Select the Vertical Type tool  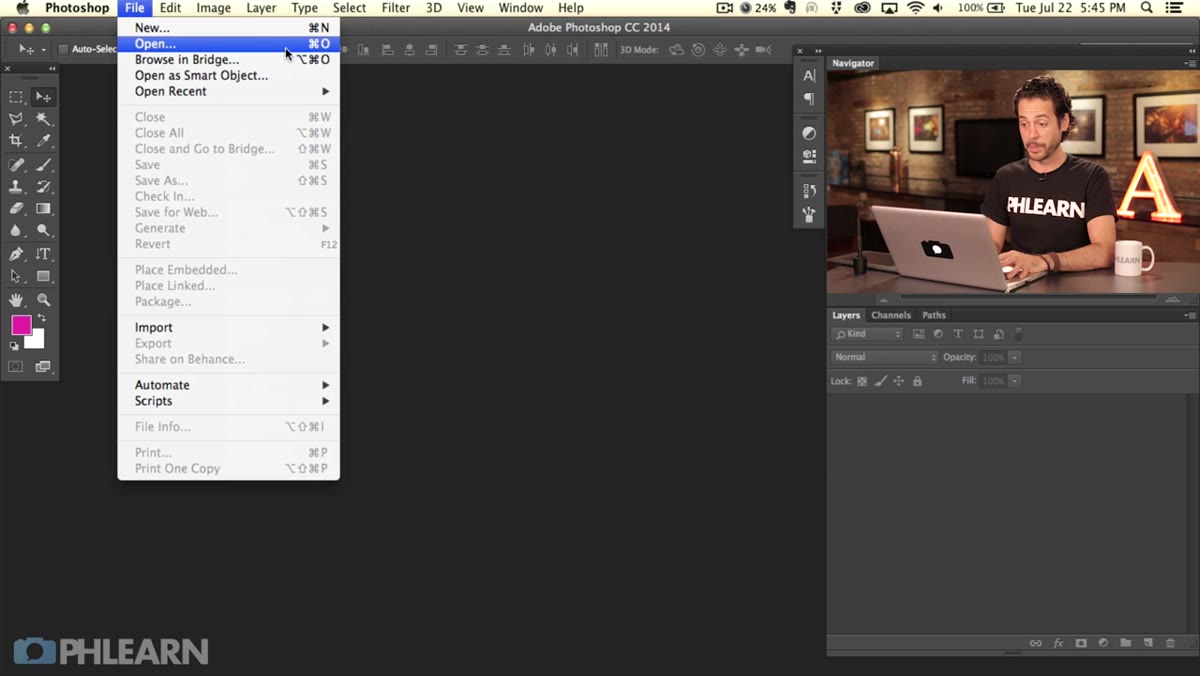[x=43, y=254]
